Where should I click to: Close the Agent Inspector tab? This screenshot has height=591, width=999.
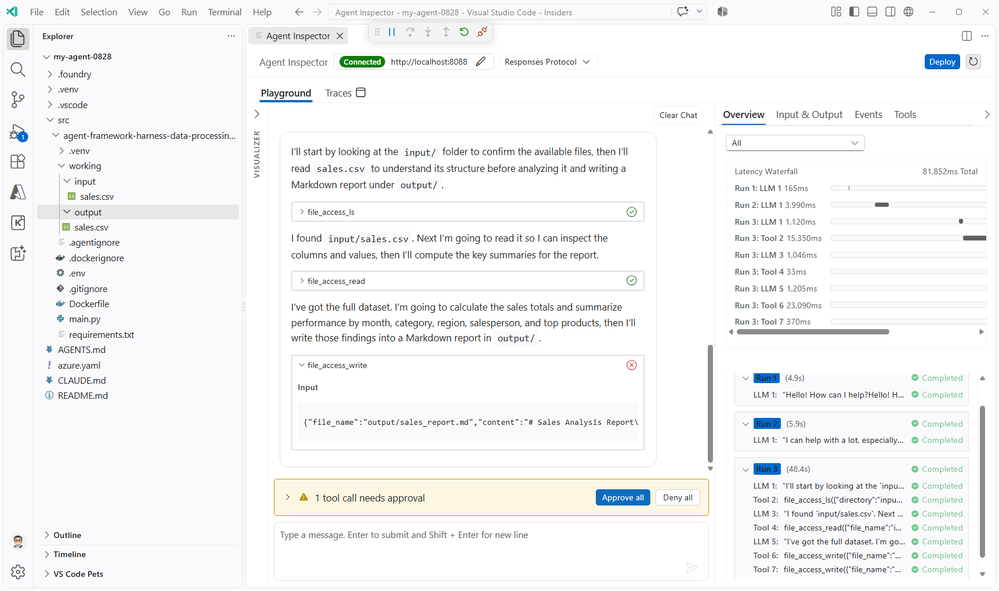click(340, 36)
